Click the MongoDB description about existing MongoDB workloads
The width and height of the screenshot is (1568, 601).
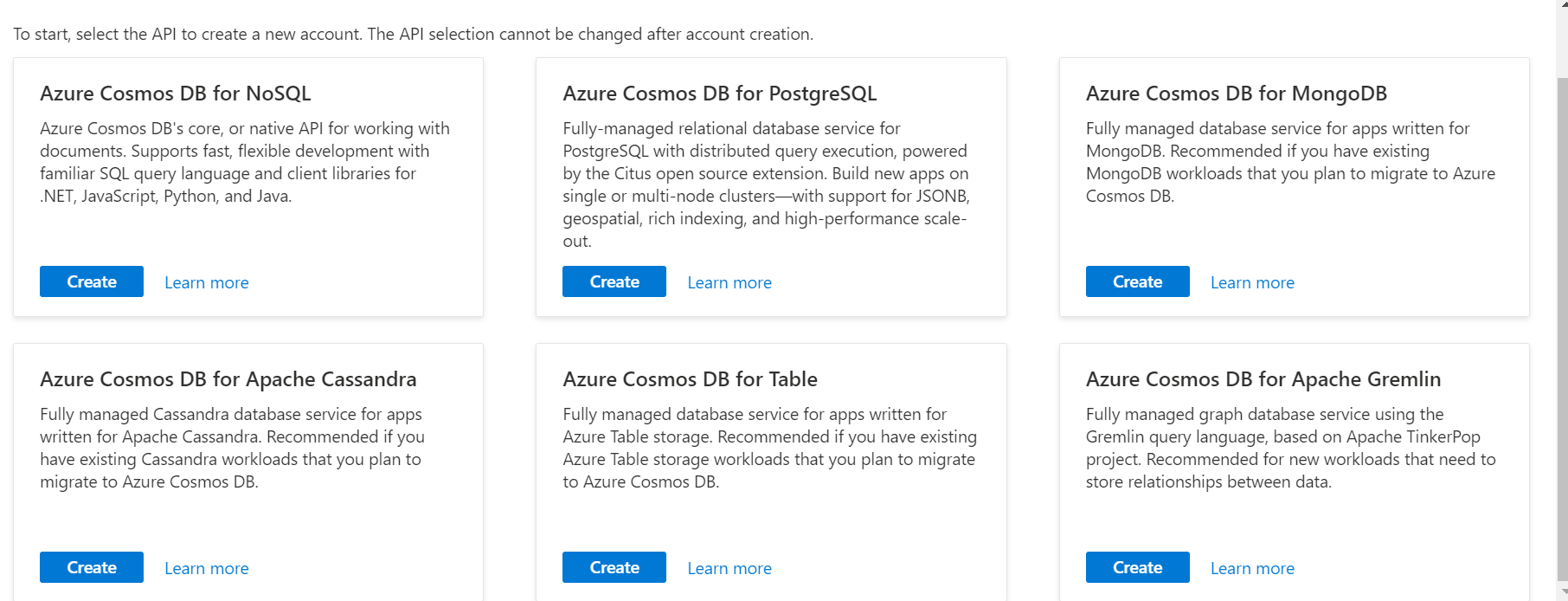pos(1290,162)
